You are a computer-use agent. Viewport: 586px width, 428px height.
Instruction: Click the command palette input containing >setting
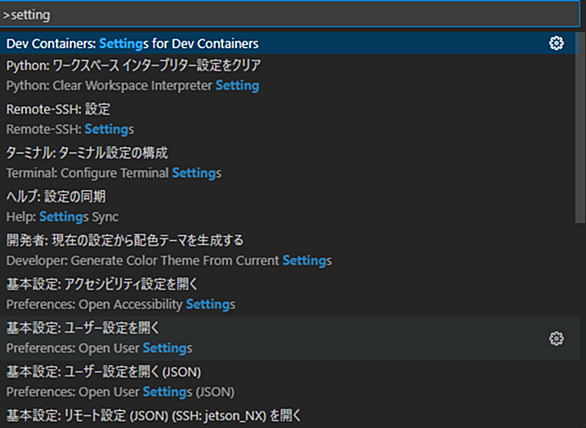click(290, 15)
